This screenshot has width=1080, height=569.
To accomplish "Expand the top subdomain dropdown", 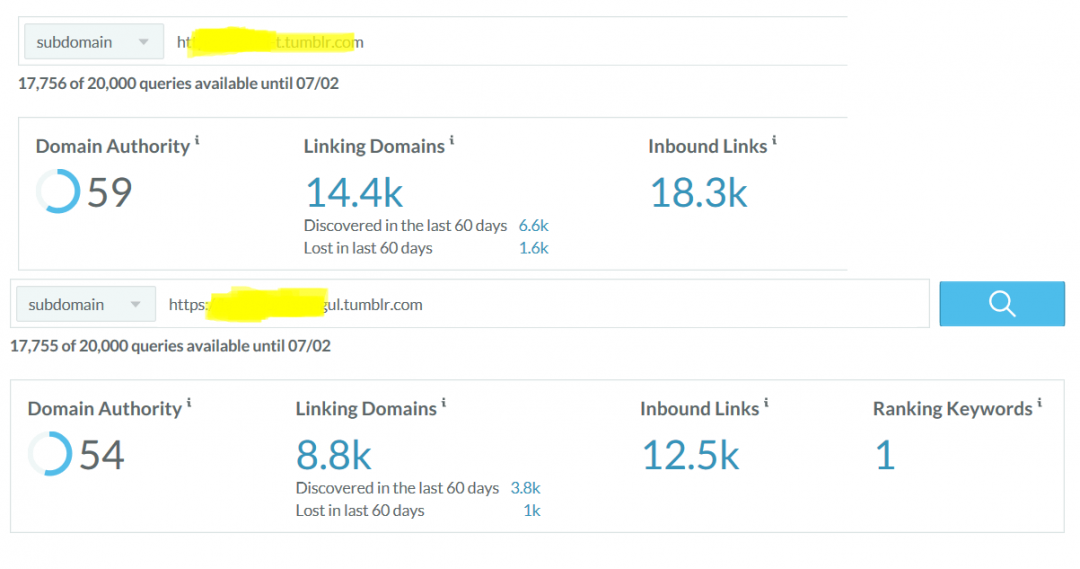I will [x=92, y=42].
